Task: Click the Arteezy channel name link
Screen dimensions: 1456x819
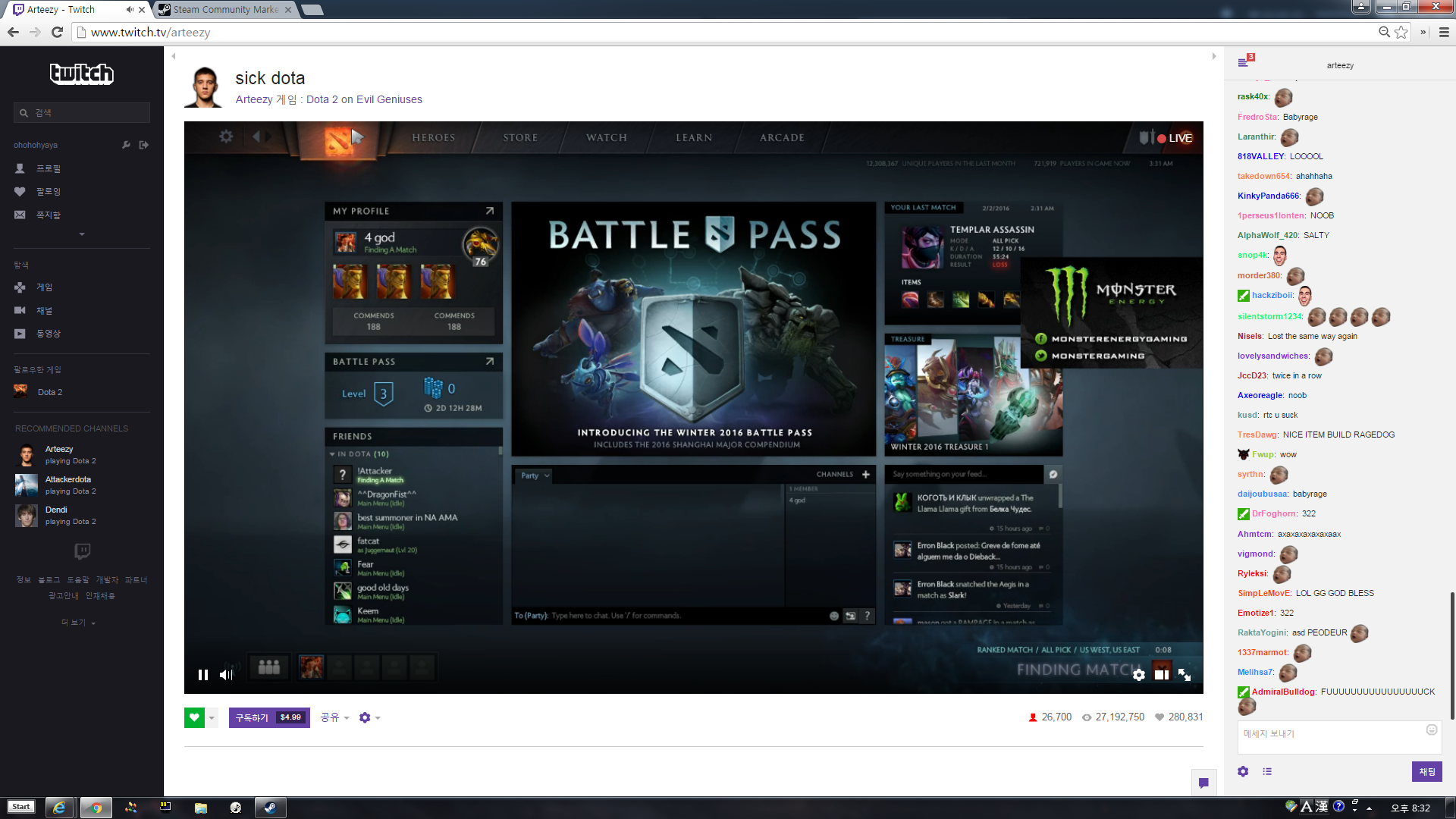Action: [254, 99]
